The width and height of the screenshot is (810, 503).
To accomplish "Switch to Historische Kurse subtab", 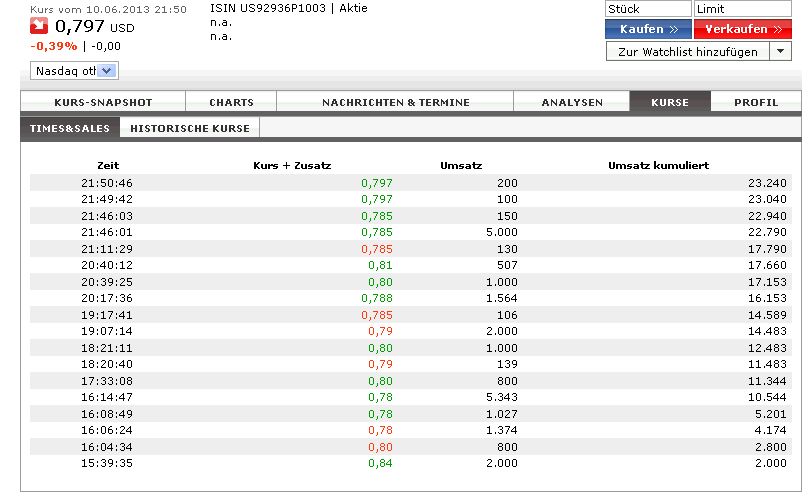I will pyautogui.click(x=190, y=128).
